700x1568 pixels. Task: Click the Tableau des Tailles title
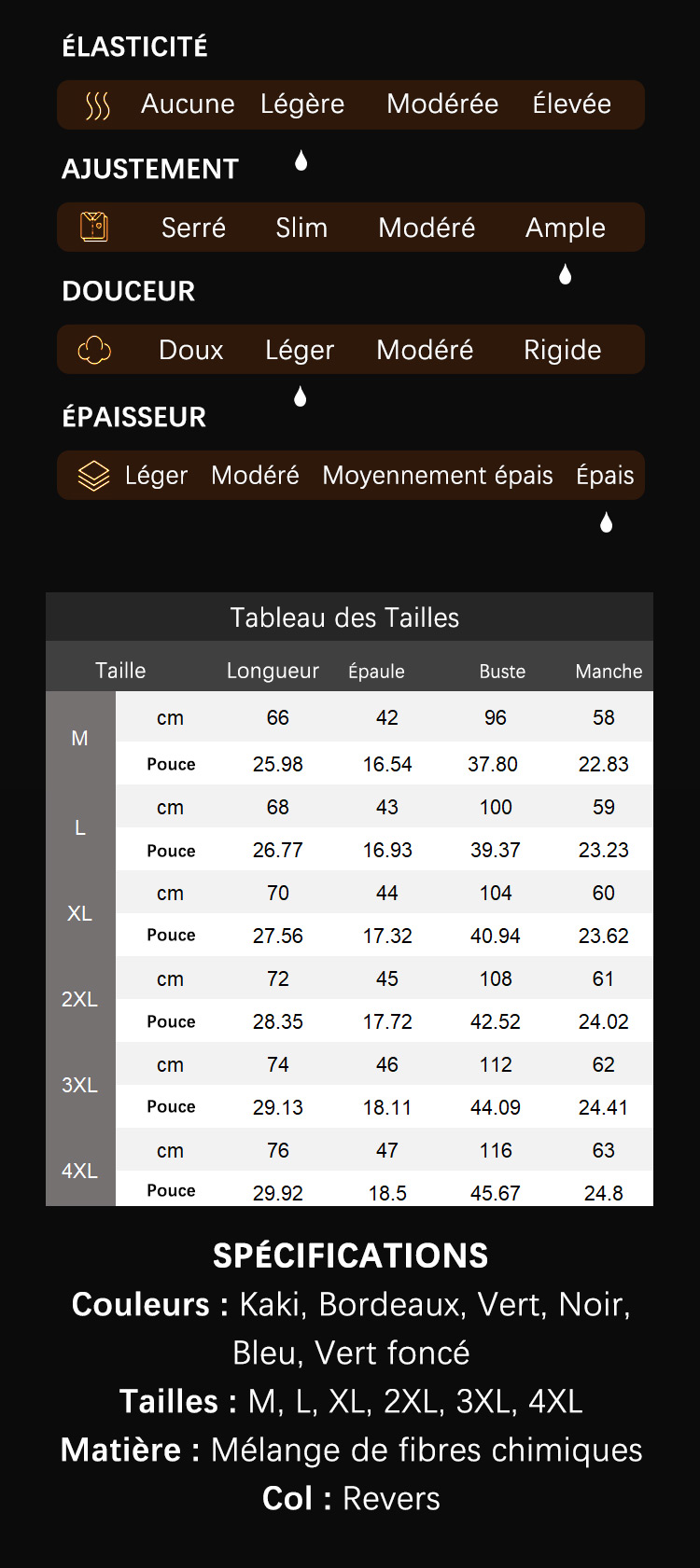pyautogui.click(x=345, y=617)
